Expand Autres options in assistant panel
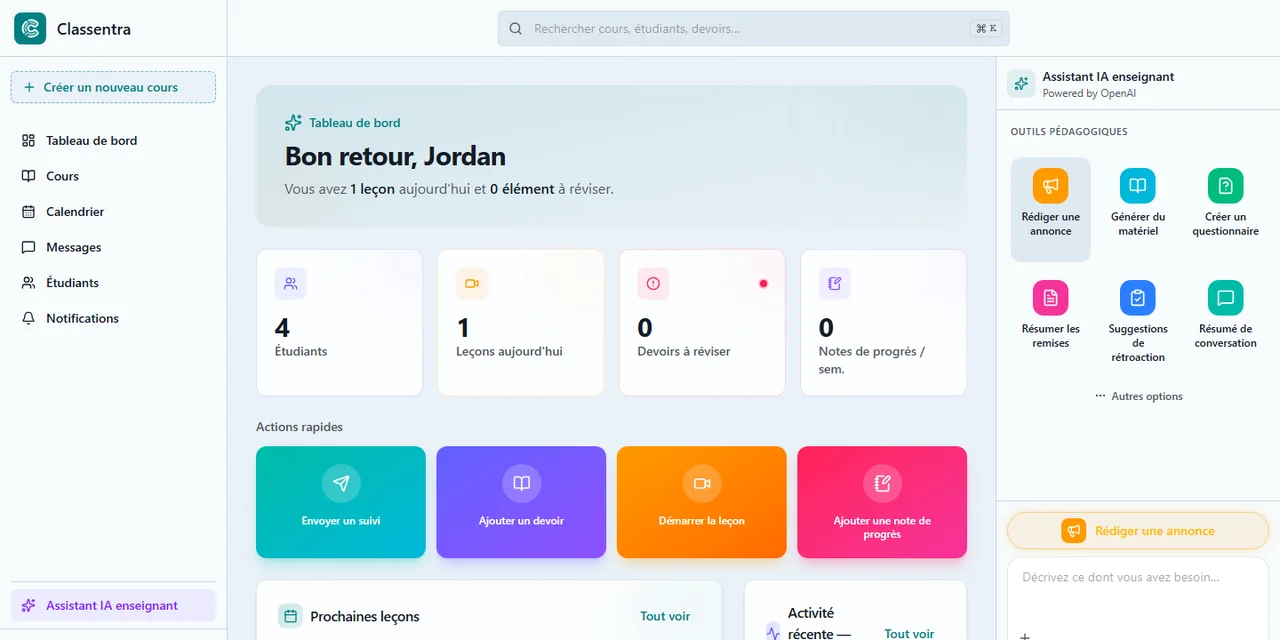 point(1138,396)
